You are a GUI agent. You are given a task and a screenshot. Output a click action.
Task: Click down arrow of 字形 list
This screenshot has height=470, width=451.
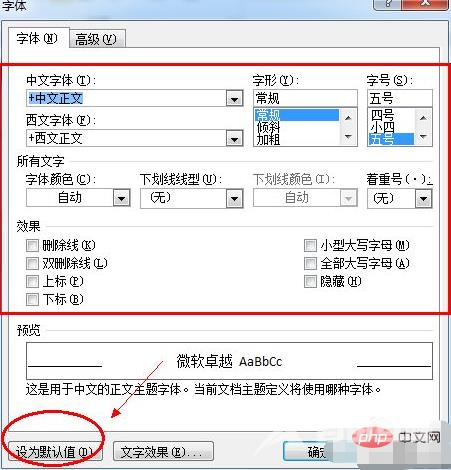pos(348,137)
